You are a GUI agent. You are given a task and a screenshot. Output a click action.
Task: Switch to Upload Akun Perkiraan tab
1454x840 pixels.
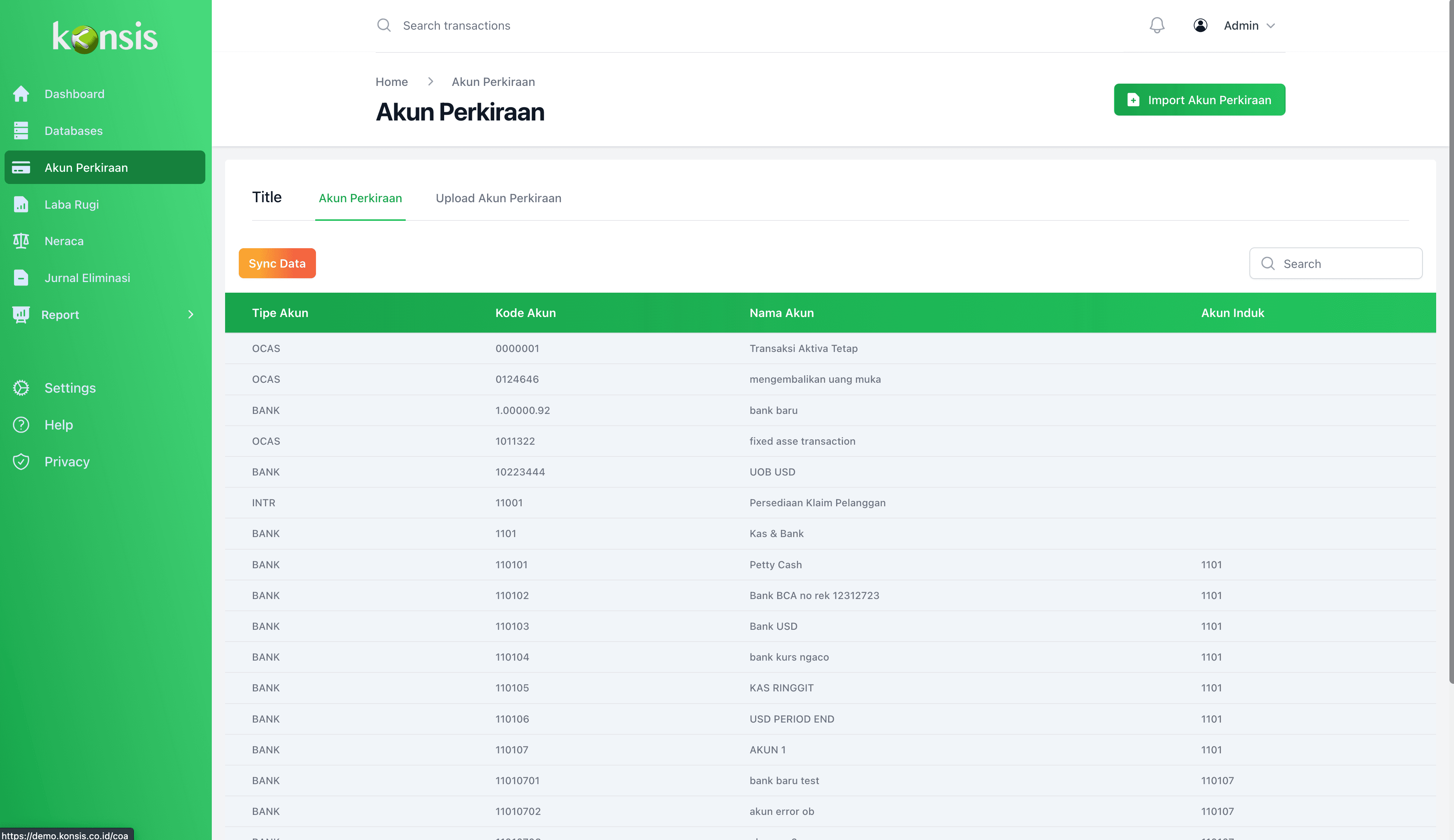click(498, 198)
